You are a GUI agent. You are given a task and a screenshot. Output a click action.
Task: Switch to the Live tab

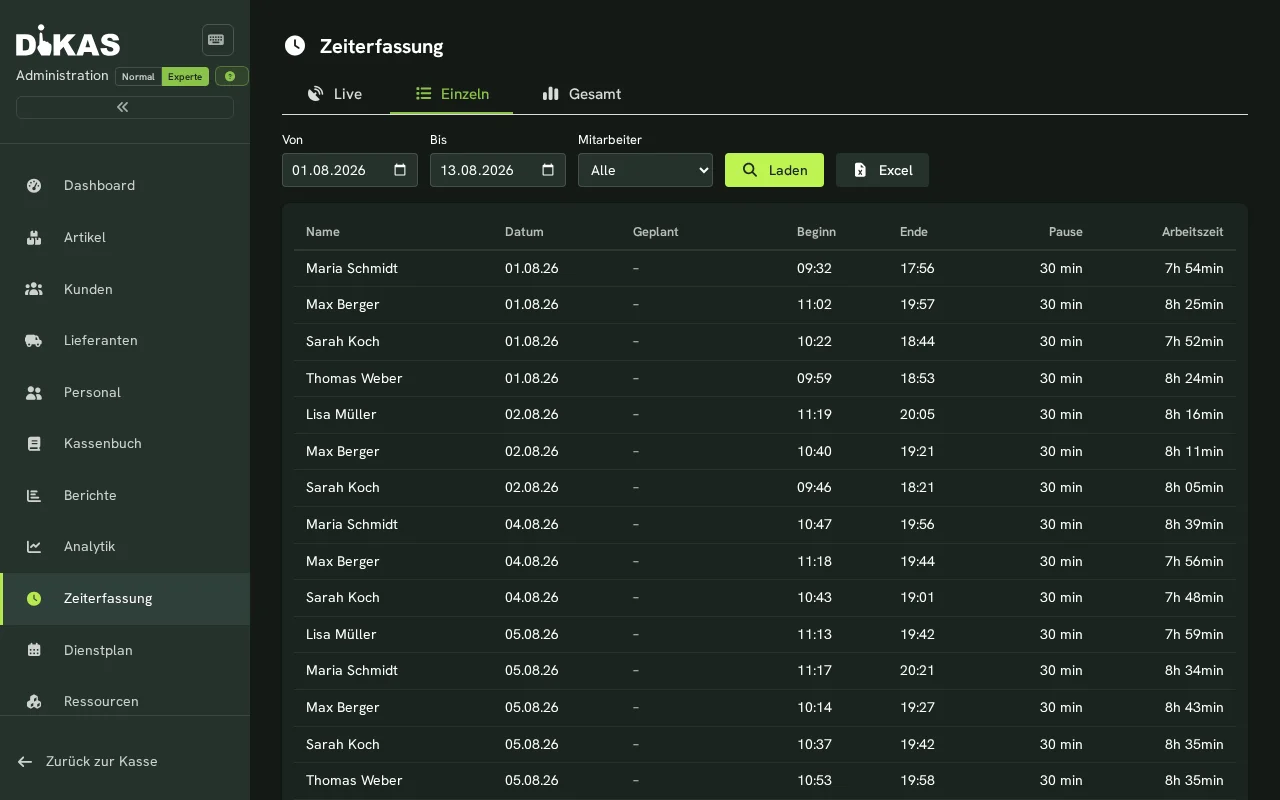tap(335, 94)
